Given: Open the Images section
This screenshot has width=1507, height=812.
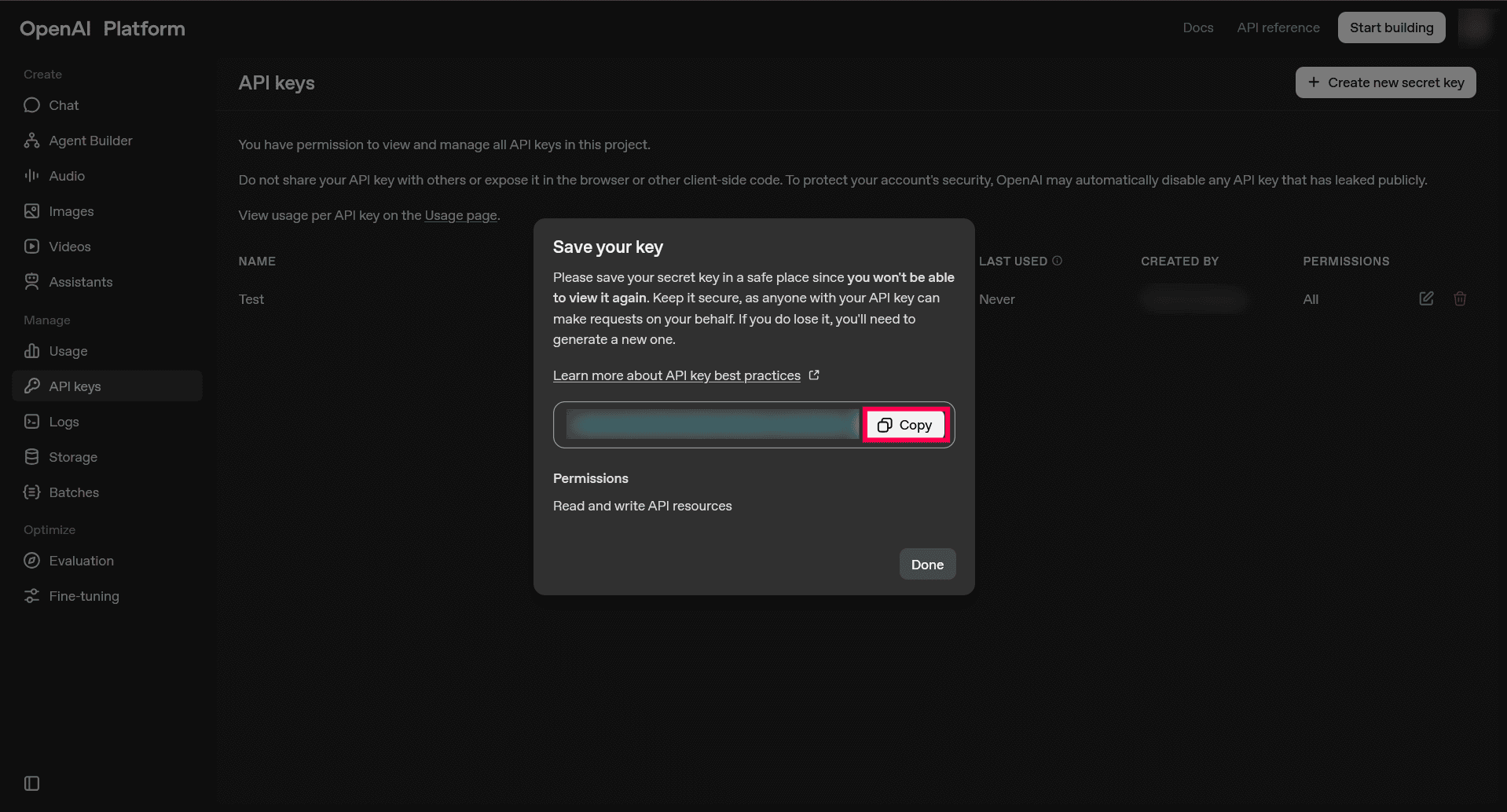Looking at the screenshot, I should 71,211.
